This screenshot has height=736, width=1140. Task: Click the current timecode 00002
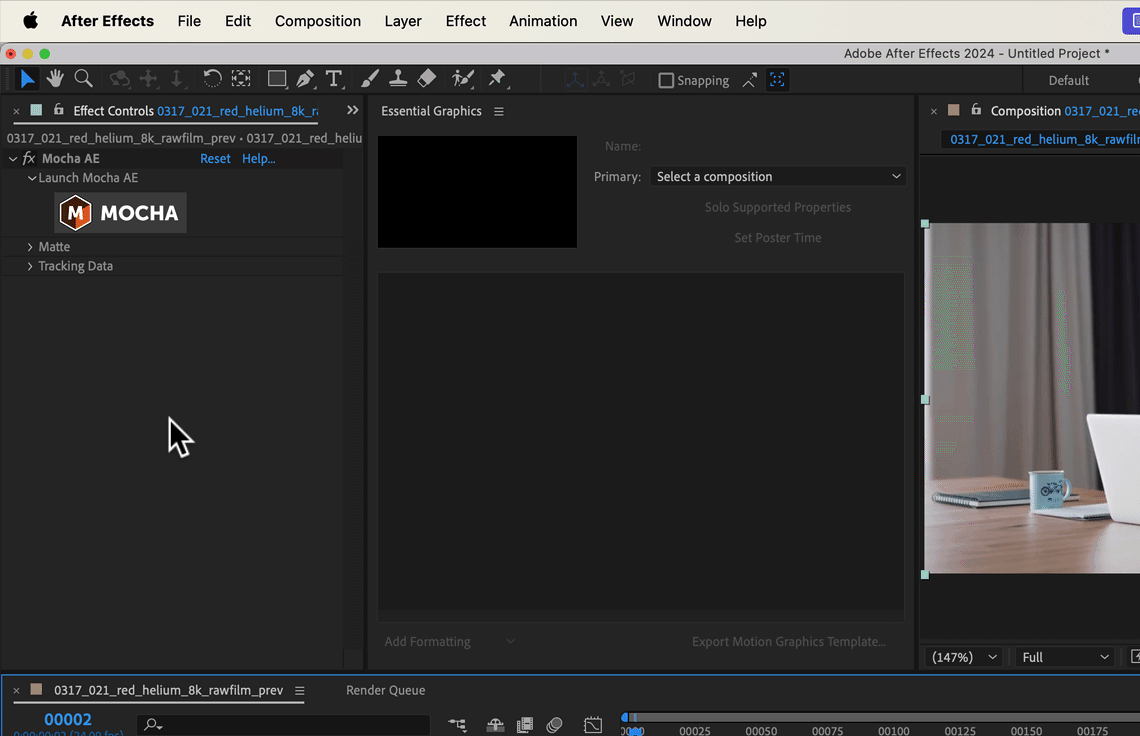[68, 719]
